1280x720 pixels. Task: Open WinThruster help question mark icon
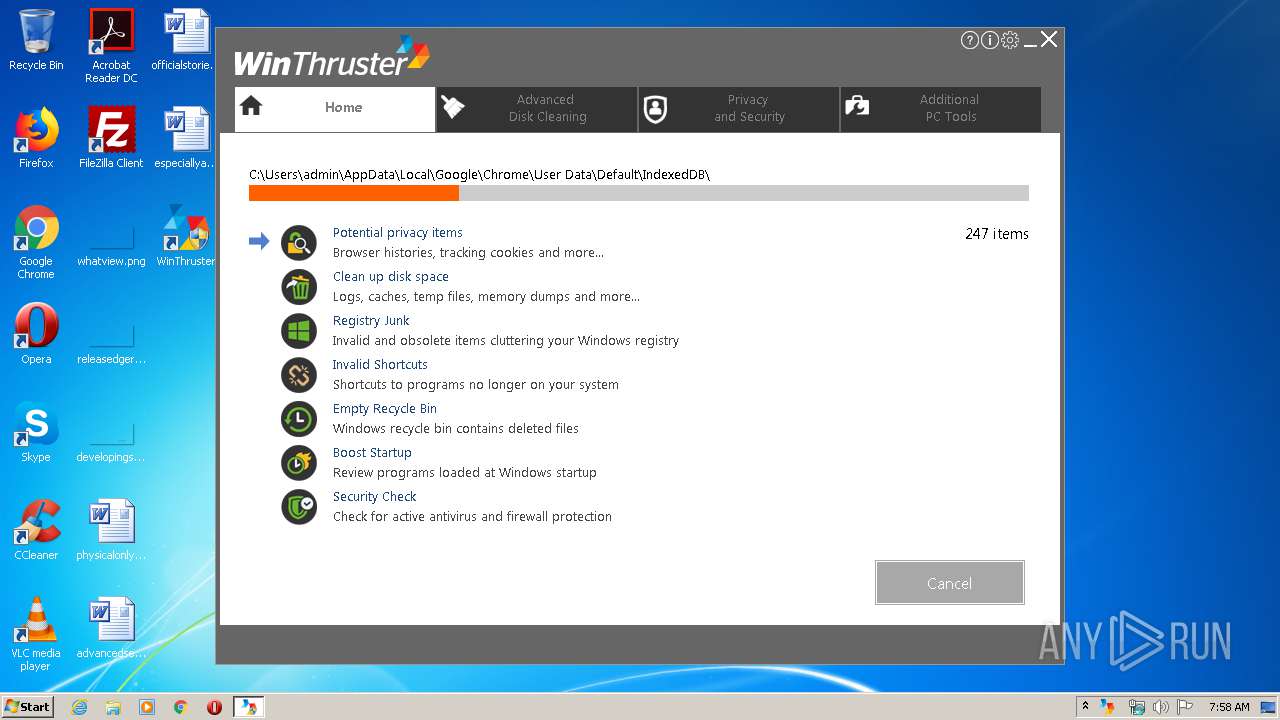[969, 40]
